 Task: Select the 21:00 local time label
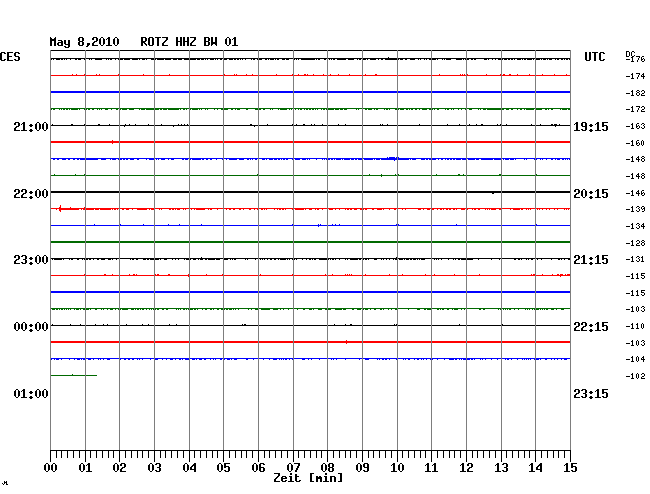(31, 126)
